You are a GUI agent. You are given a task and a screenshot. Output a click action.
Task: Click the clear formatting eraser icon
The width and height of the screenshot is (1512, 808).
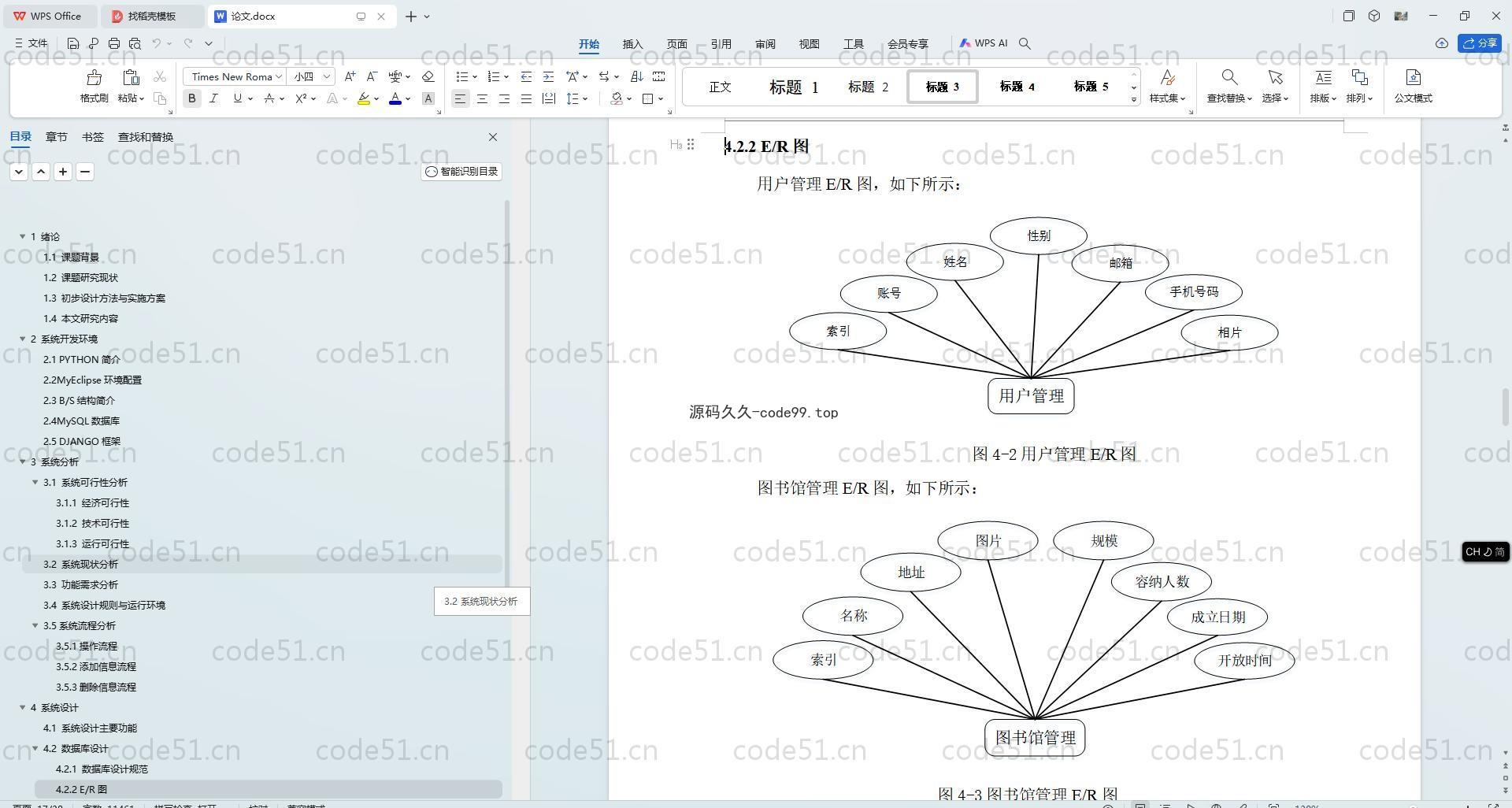click(428, 76)
